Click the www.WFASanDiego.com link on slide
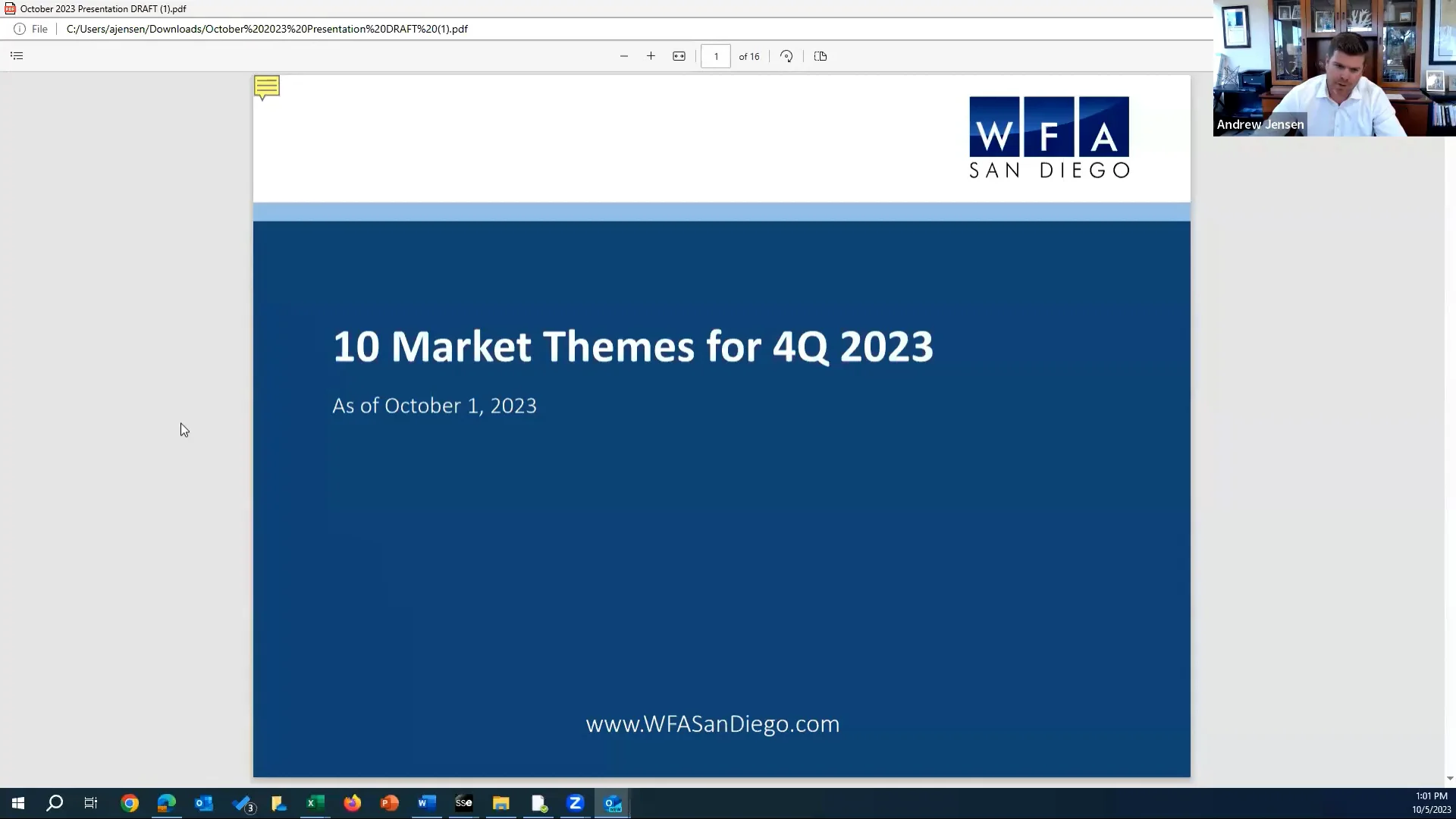Viewport: 1456px width, 819px height. [x=713, y=724]
